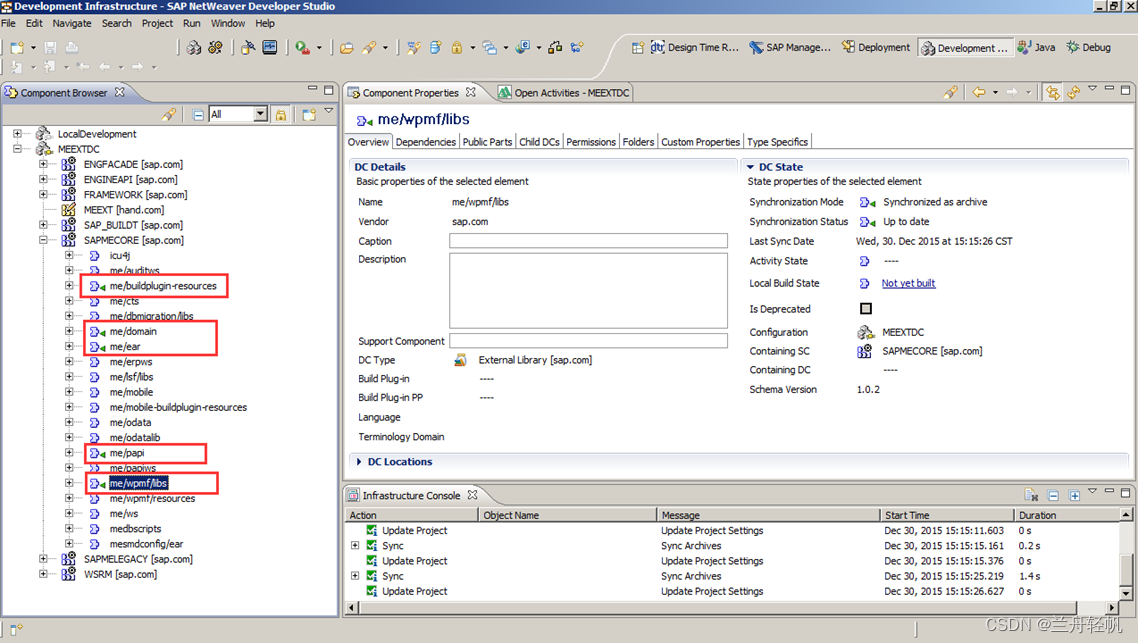The width and height of the screenshot is (1138, 643).
Task: Click the clear console icon in Infrastructure Console
Action: [1031, 495]
